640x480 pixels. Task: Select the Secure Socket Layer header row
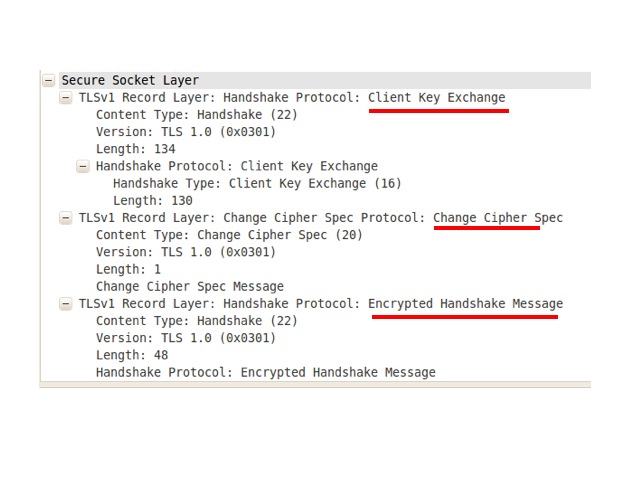coord(325,80)
